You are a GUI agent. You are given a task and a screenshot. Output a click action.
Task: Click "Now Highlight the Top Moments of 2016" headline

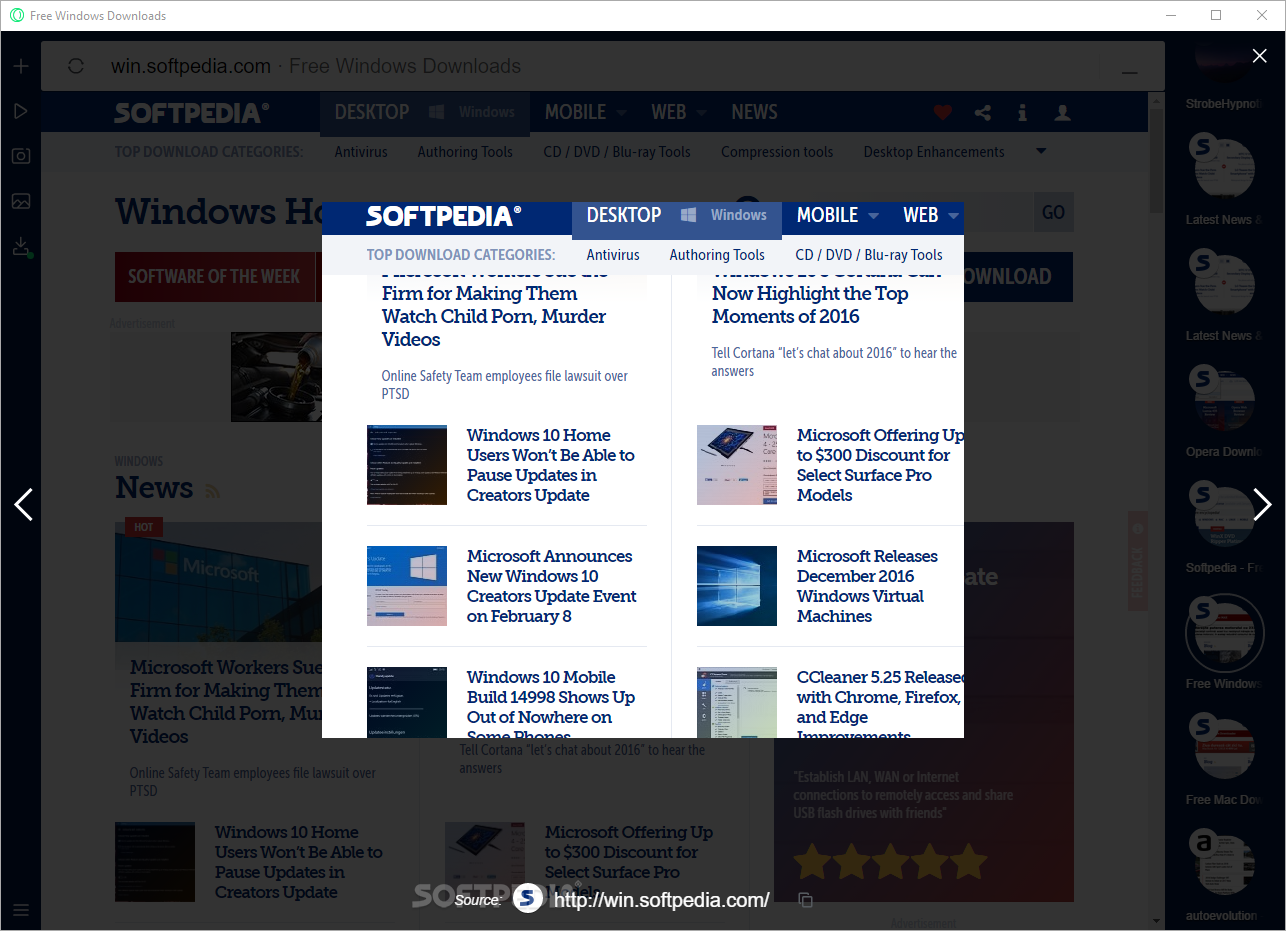coord(810,305)
